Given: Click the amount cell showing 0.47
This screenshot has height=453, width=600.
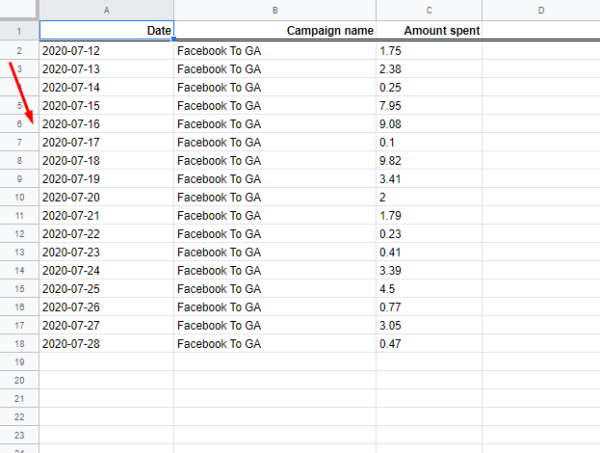Looking at the screenshot, I should pos(429,344).
